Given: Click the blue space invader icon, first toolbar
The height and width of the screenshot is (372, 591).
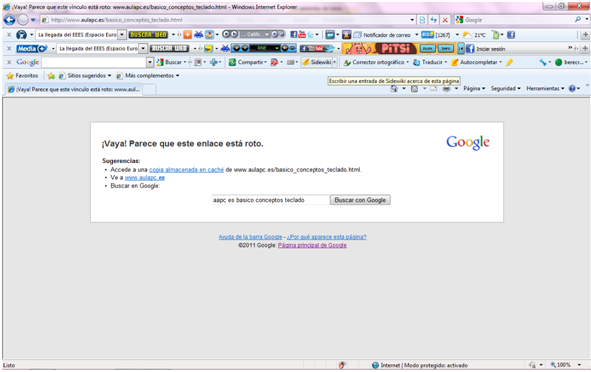Looking at the screenshot, I should [x=198, y=35].
